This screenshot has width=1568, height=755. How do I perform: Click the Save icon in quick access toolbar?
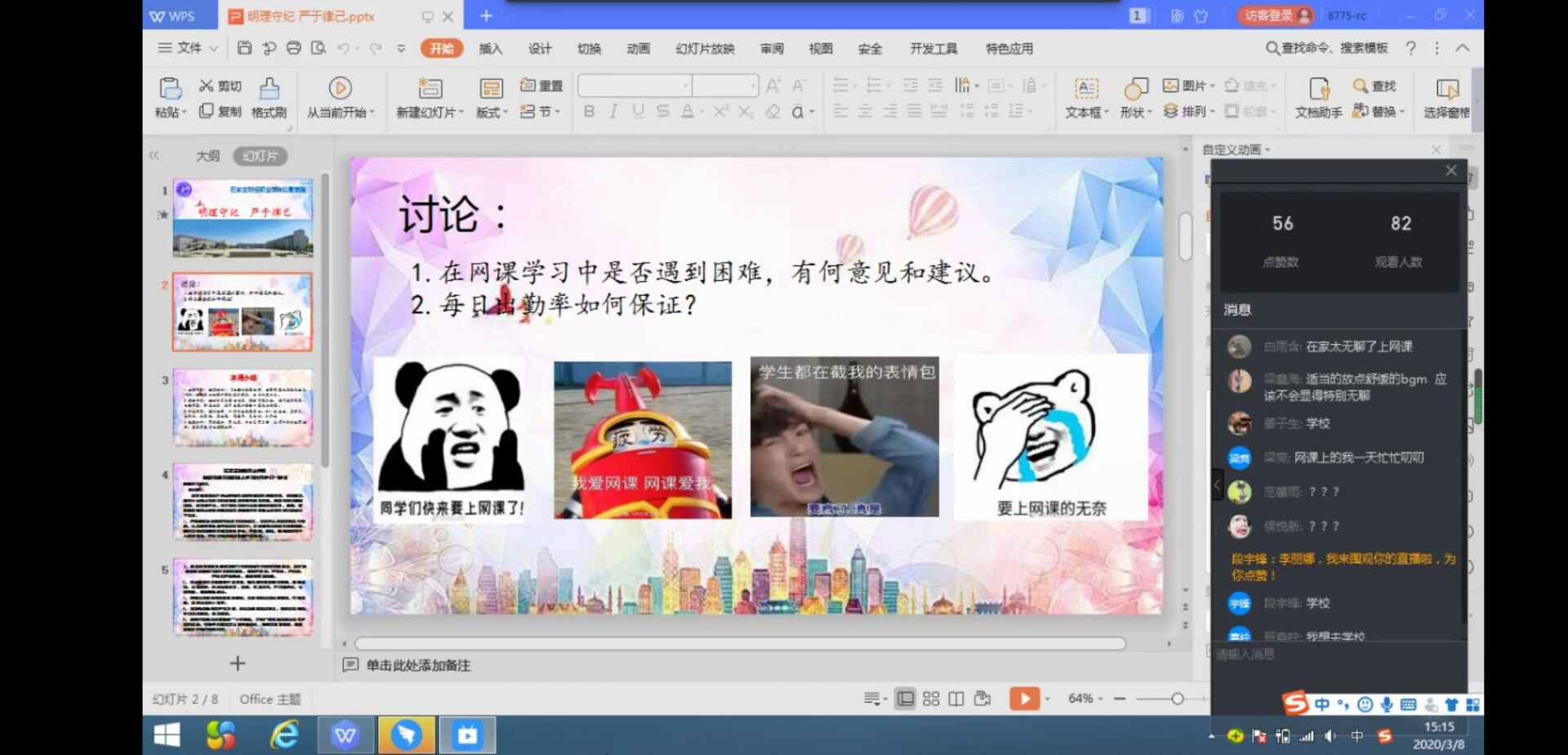[244, 48]
